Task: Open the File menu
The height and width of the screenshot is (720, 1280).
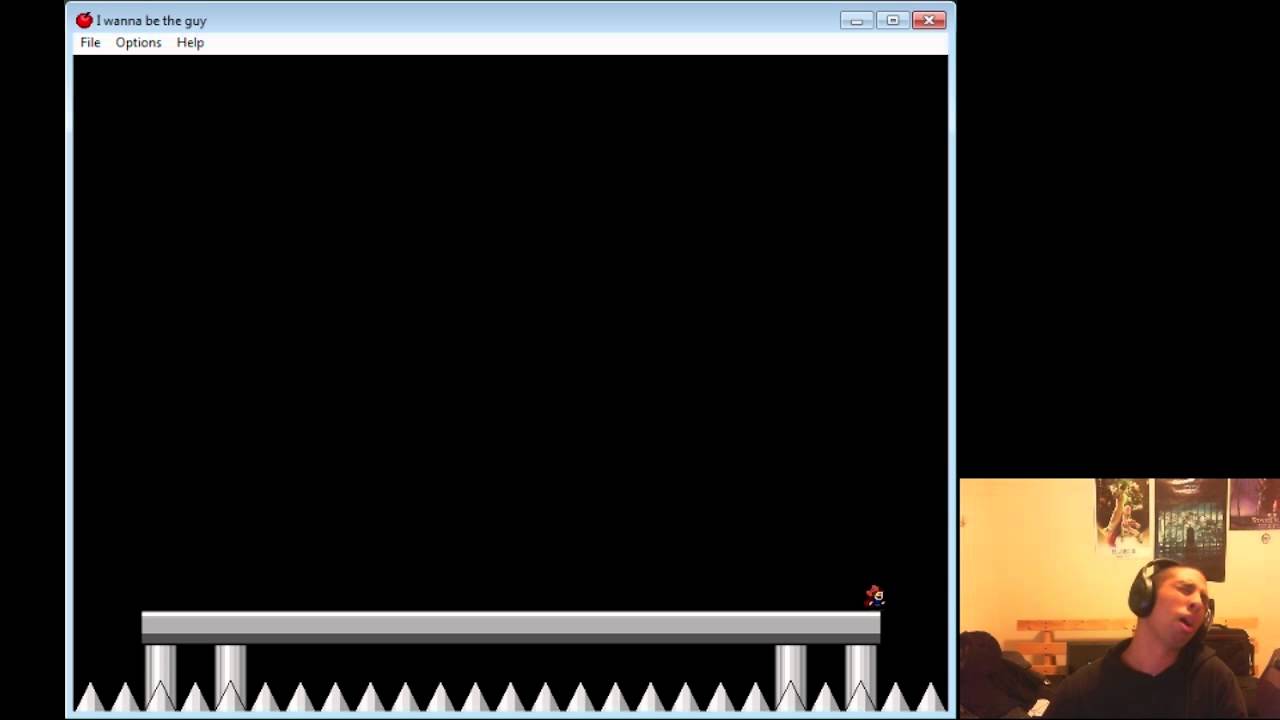Action: point(90,42)
